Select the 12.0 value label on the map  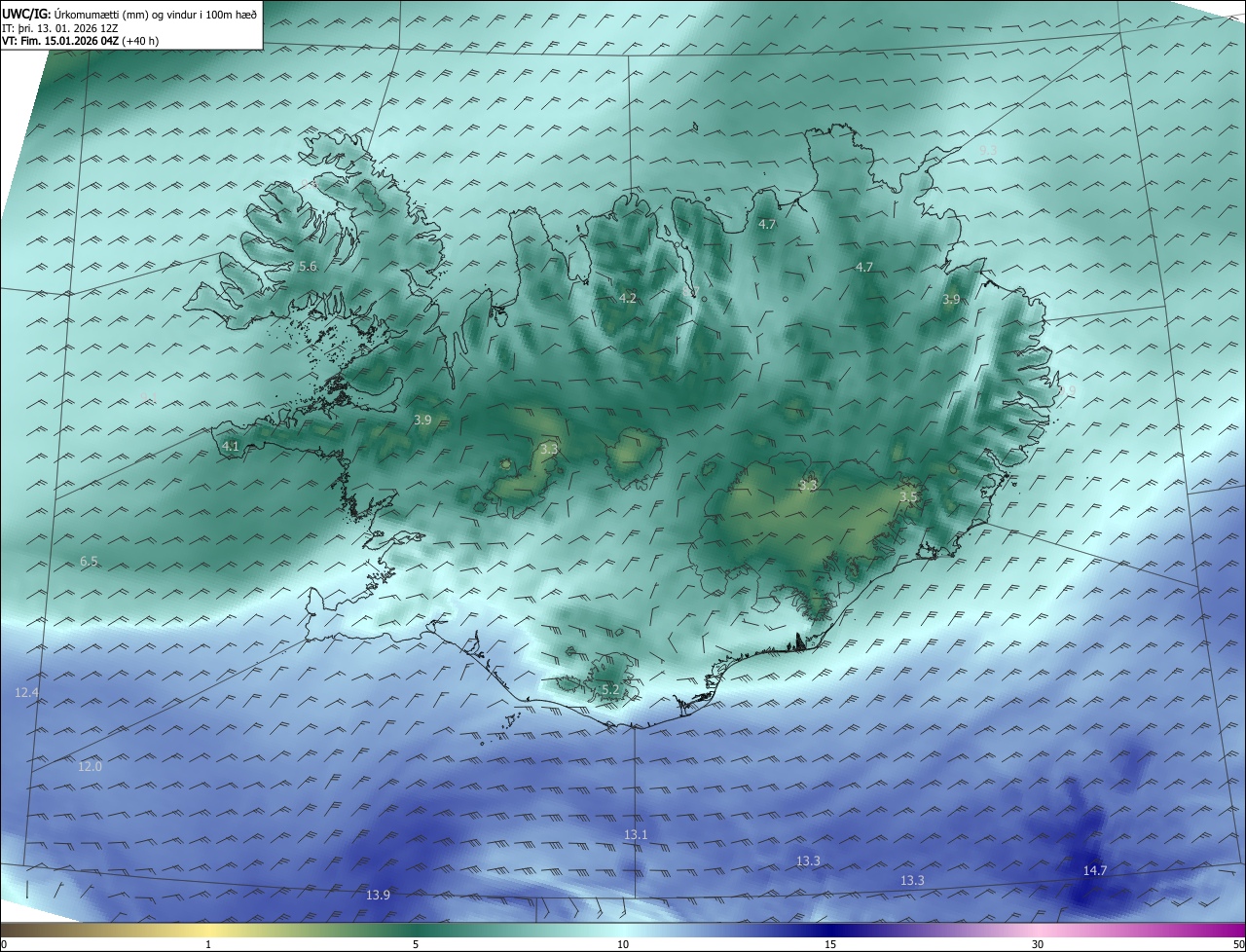[90, 766]
